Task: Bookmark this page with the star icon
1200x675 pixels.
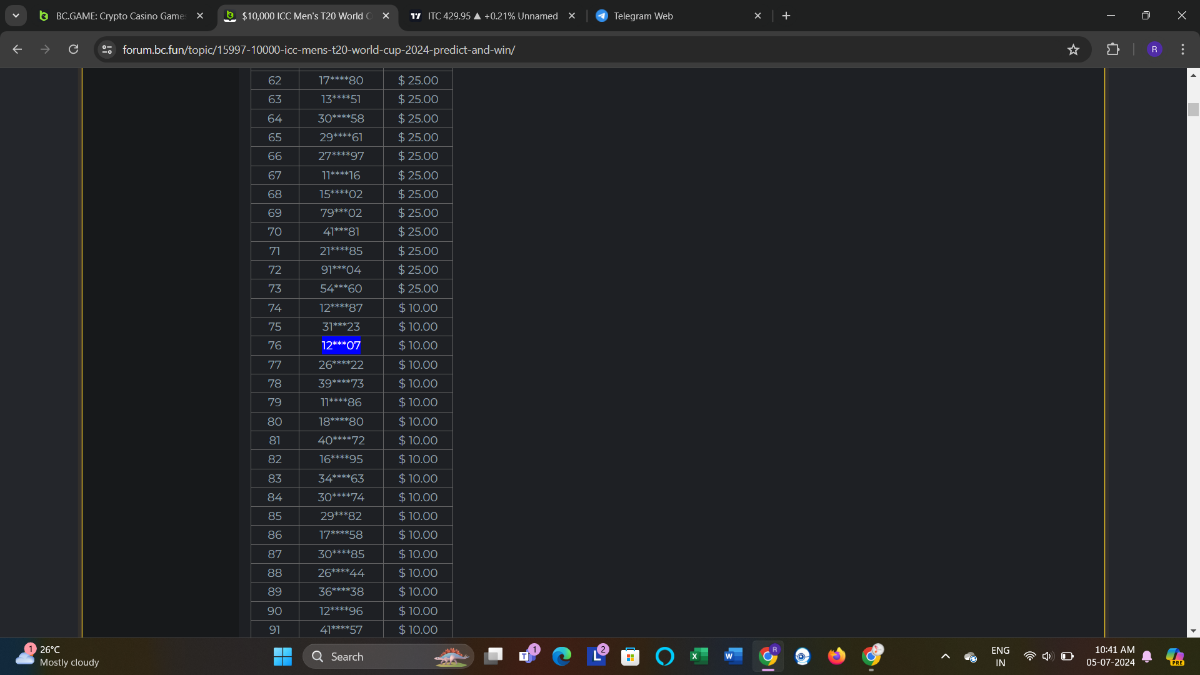Action: coord(1073,49)
